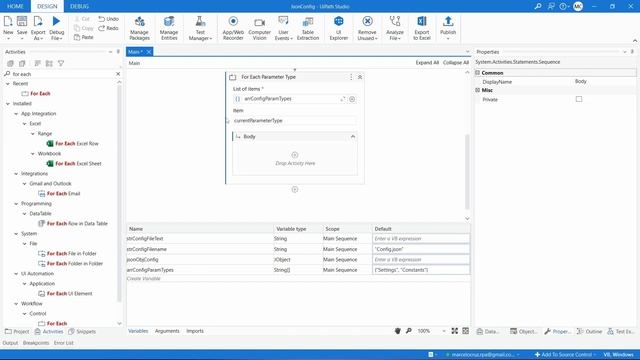The image size is (640, 360).
Task: Publish the project
Action: click(448, 28)
